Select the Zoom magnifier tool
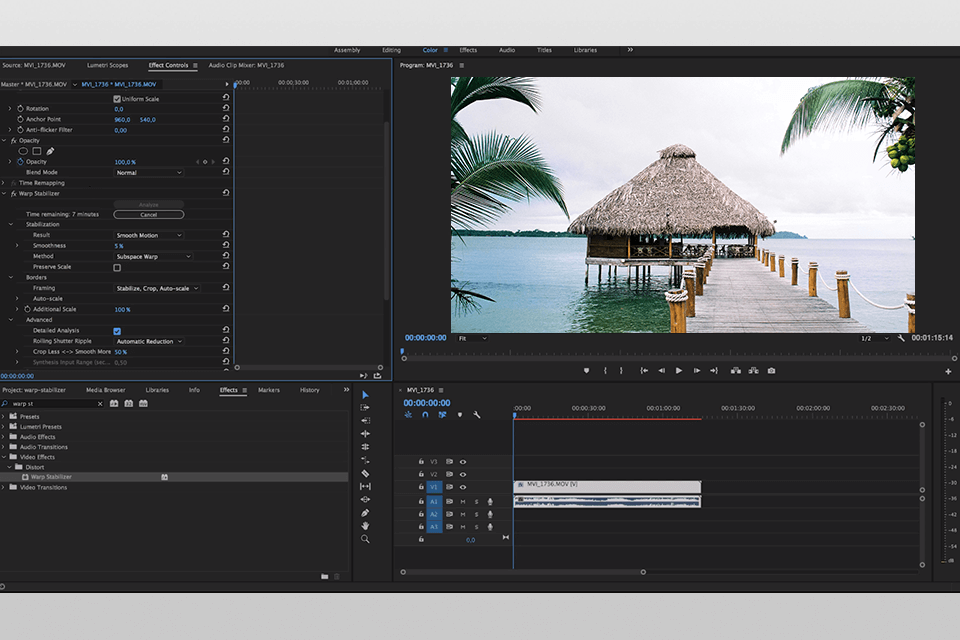This screenshot has height=640, width=960. coord(366,539)
